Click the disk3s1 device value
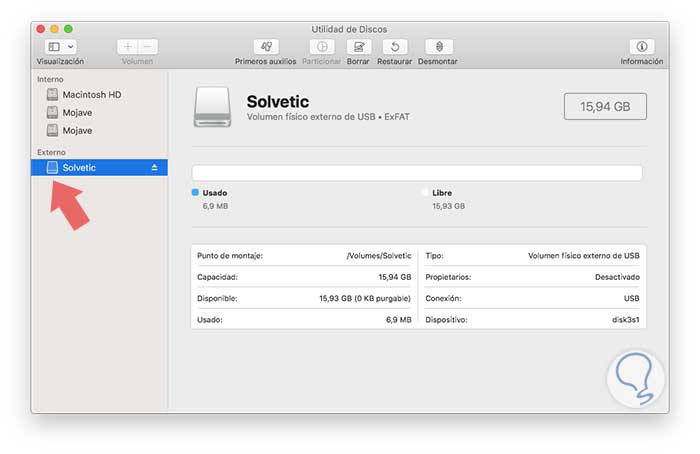 625,320
